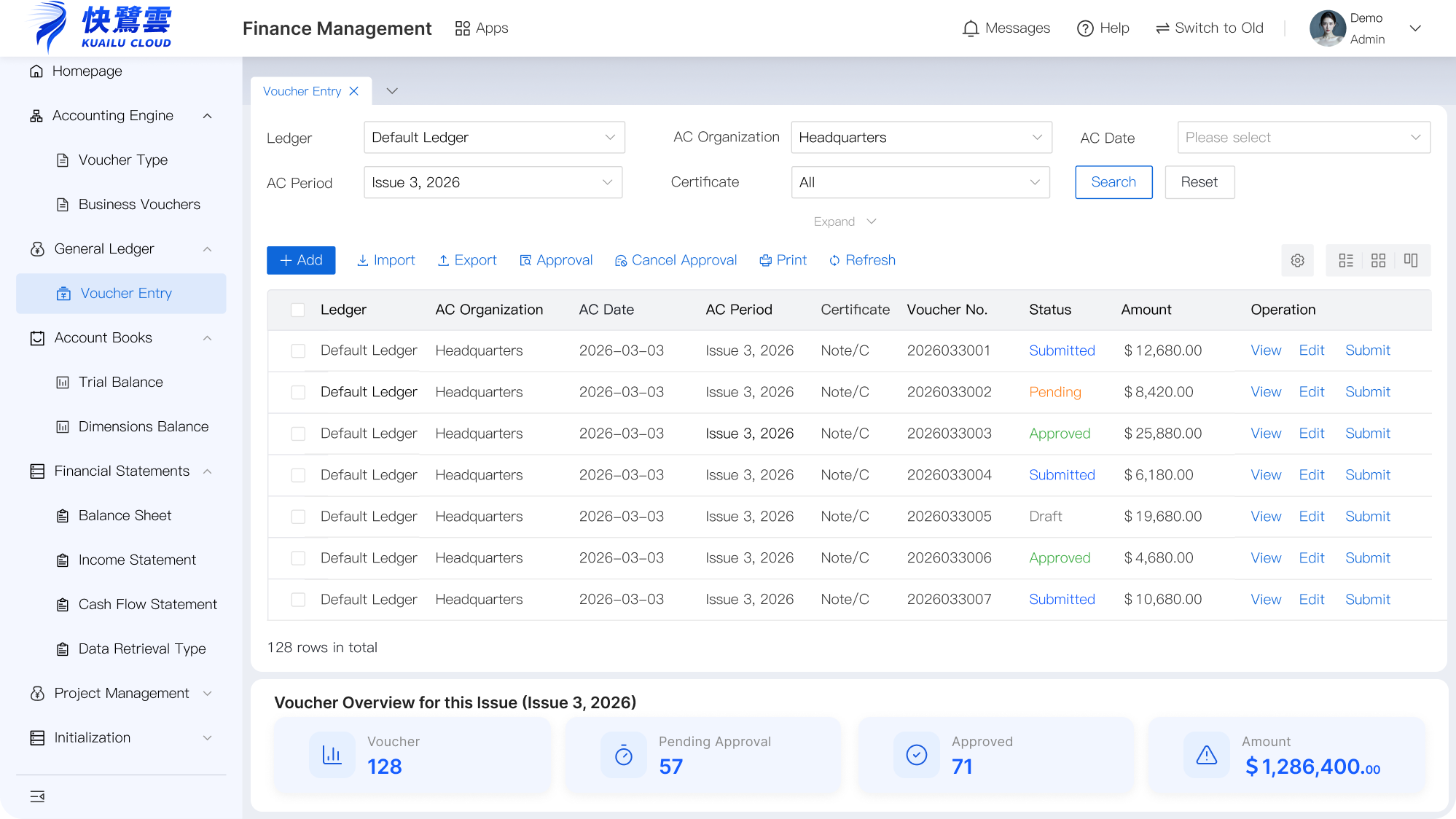
Task: Click the Balance Sheet icon
Action: [x=63, y=516]
